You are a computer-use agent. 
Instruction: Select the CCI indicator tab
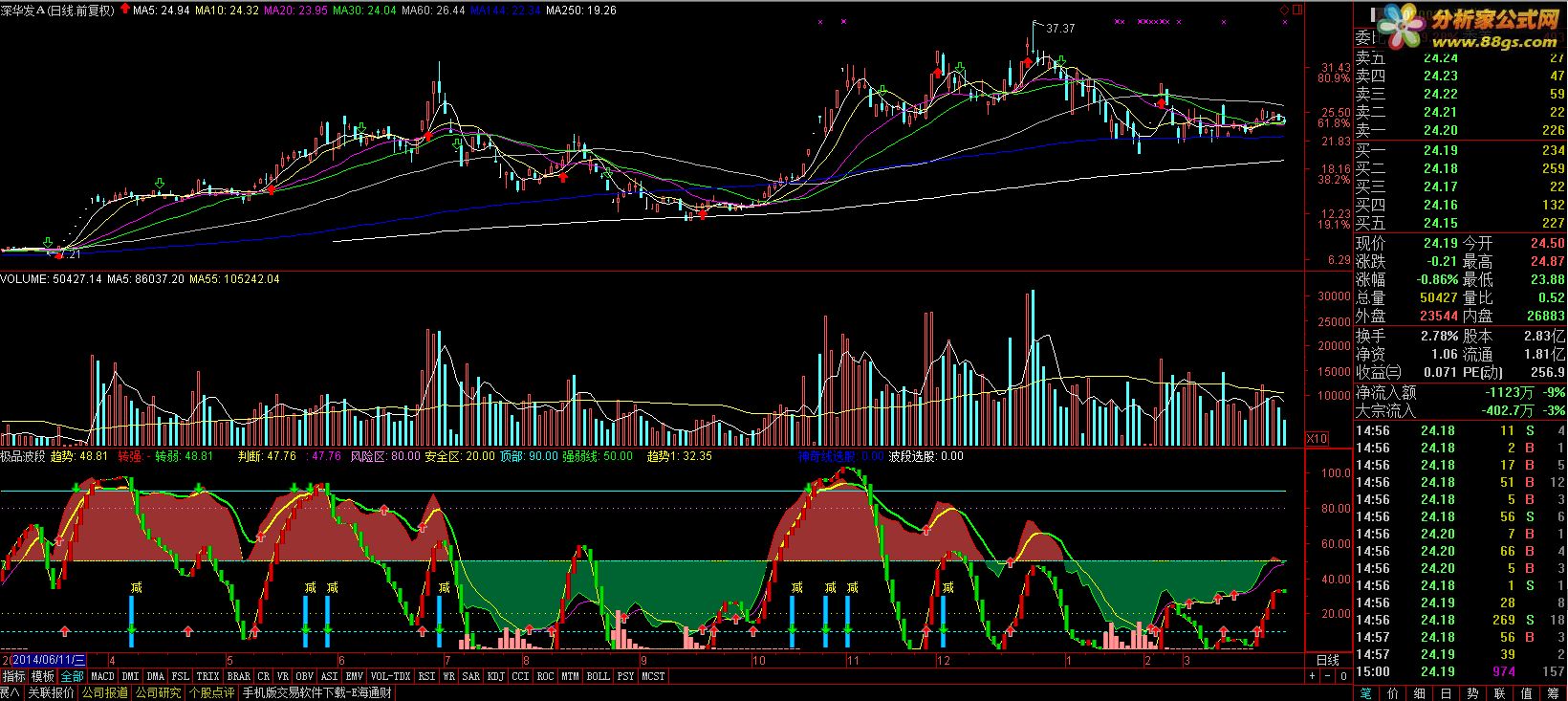coord(520,676)
